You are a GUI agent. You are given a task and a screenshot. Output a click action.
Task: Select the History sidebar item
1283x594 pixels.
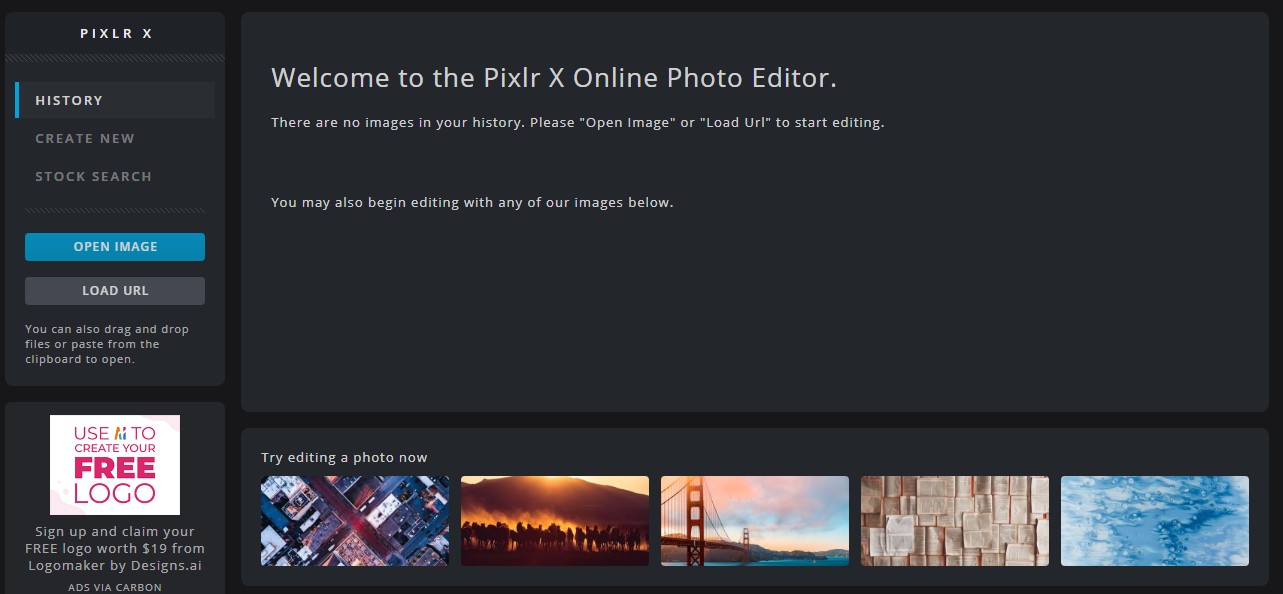click(x=115, y=100)
